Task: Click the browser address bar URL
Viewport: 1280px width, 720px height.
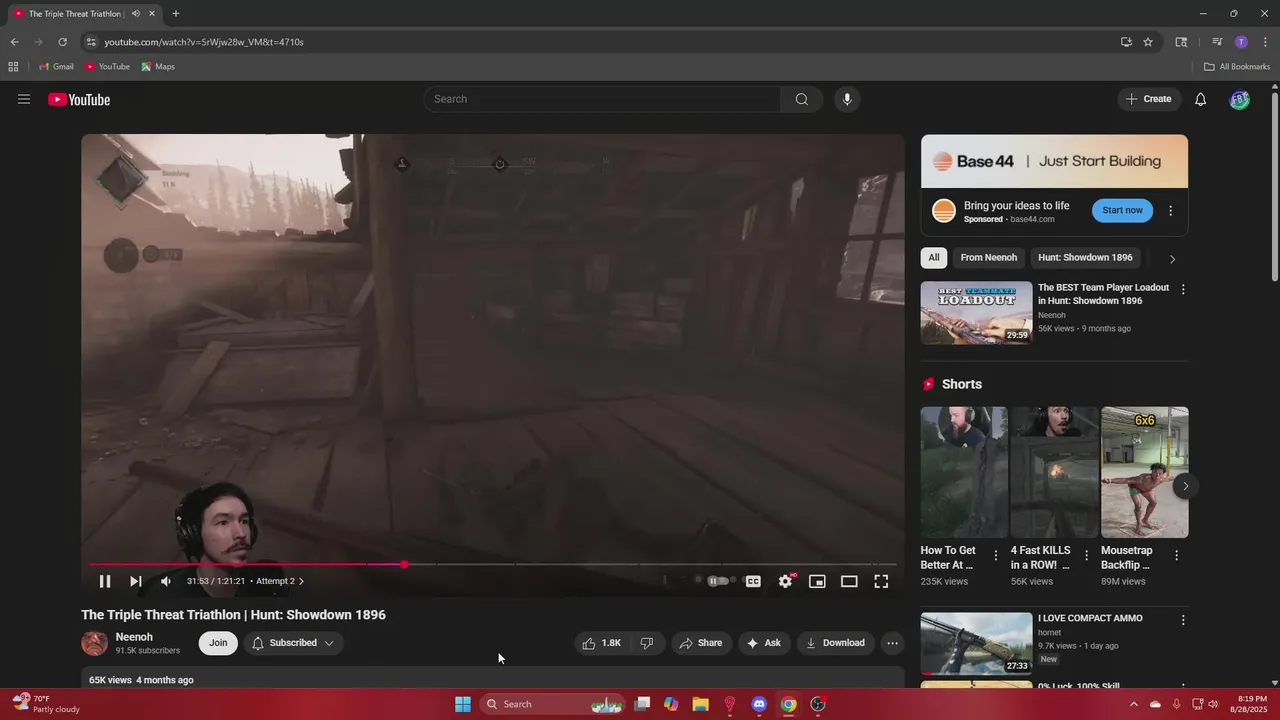Action: (x=204, y=42)
